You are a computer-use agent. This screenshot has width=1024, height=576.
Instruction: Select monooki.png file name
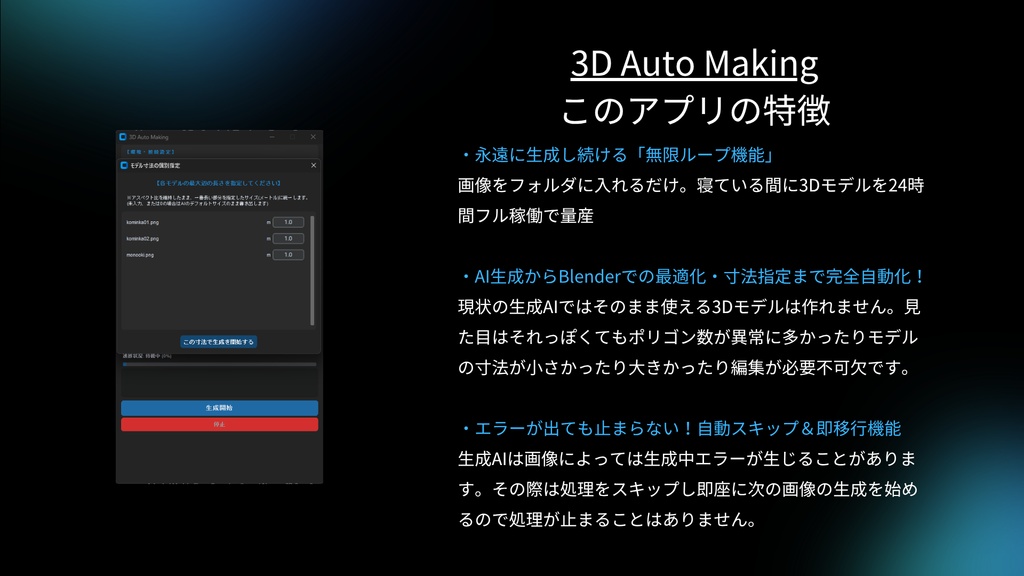pyautogui.click(x=140, y=255)
